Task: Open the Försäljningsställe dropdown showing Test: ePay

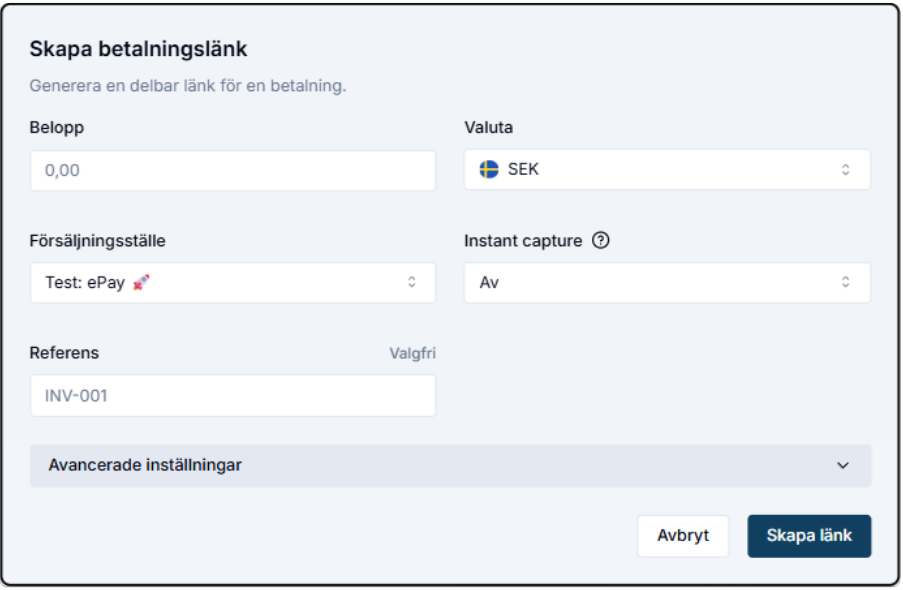Action: (x=232, y=283)
